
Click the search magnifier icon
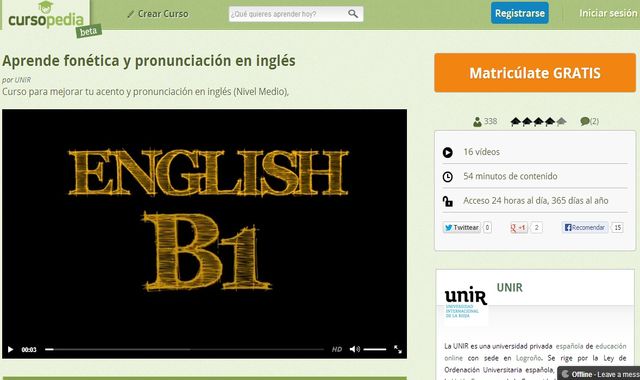(x=353, y=14)
